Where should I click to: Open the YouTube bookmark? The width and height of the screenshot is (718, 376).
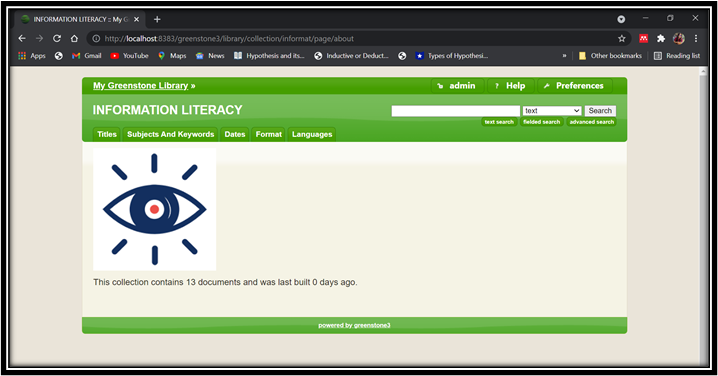(130, 56)
